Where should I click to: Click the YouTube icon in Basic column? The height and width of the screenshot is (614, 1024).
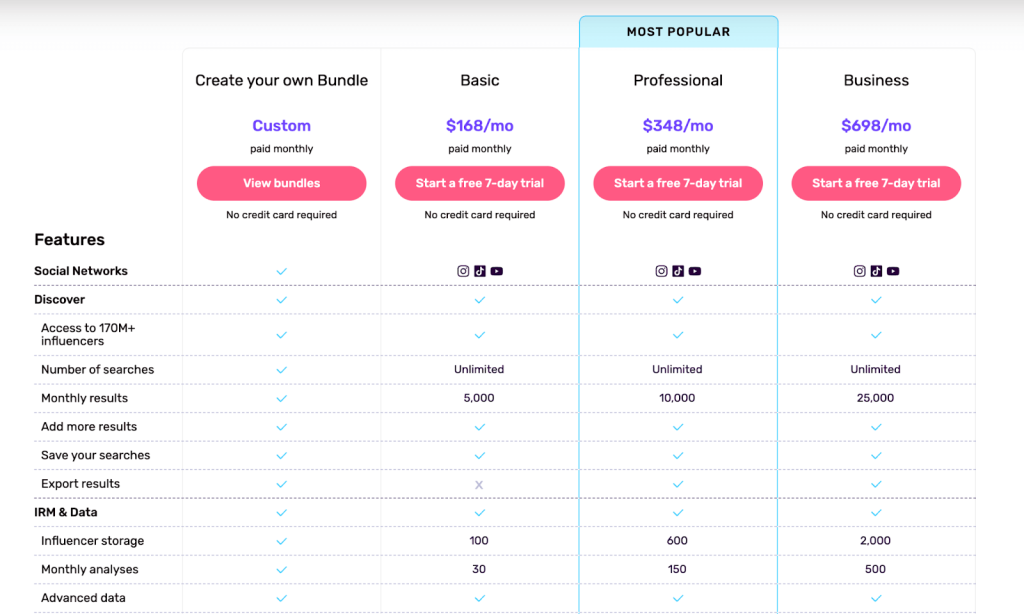click(497, 271)
